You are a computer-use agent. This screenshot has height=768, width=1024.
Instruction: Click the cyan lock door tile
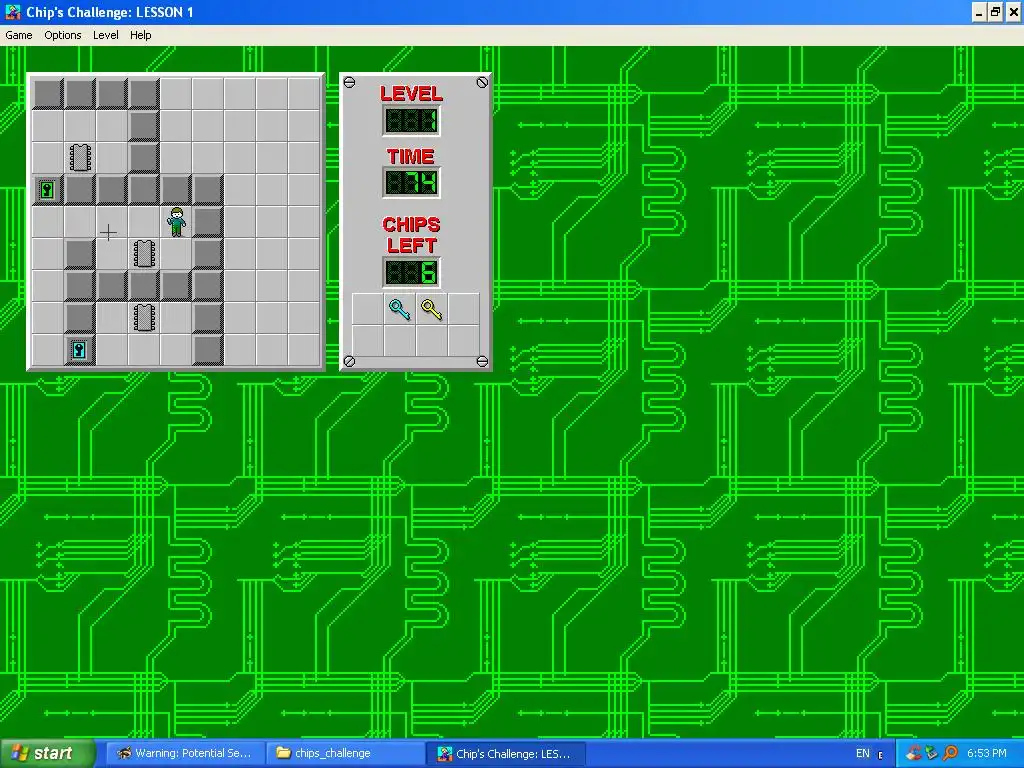click(80, 350)
